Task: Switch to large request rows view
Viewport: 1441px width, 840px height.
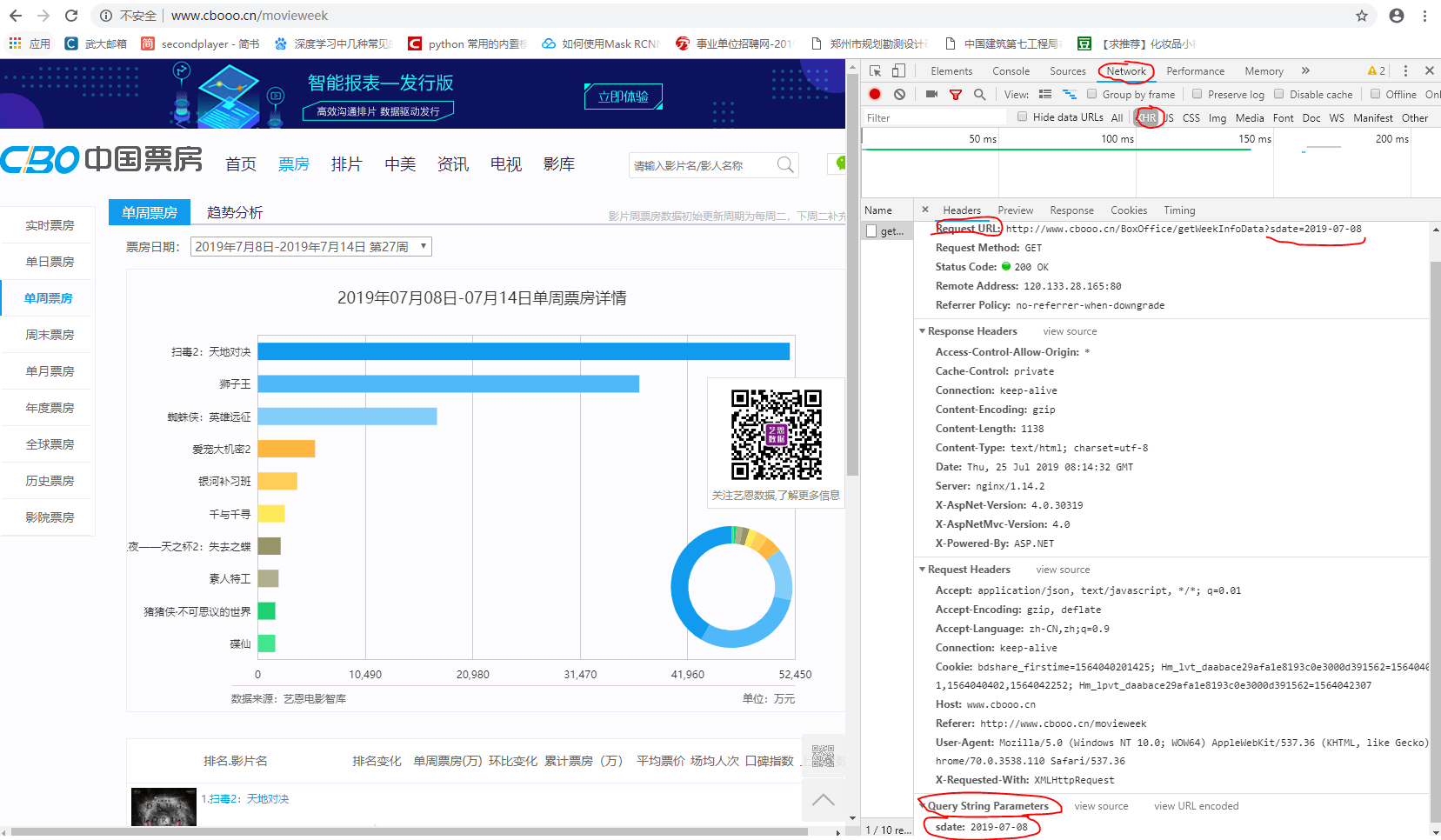Action: coord(1045,94)
